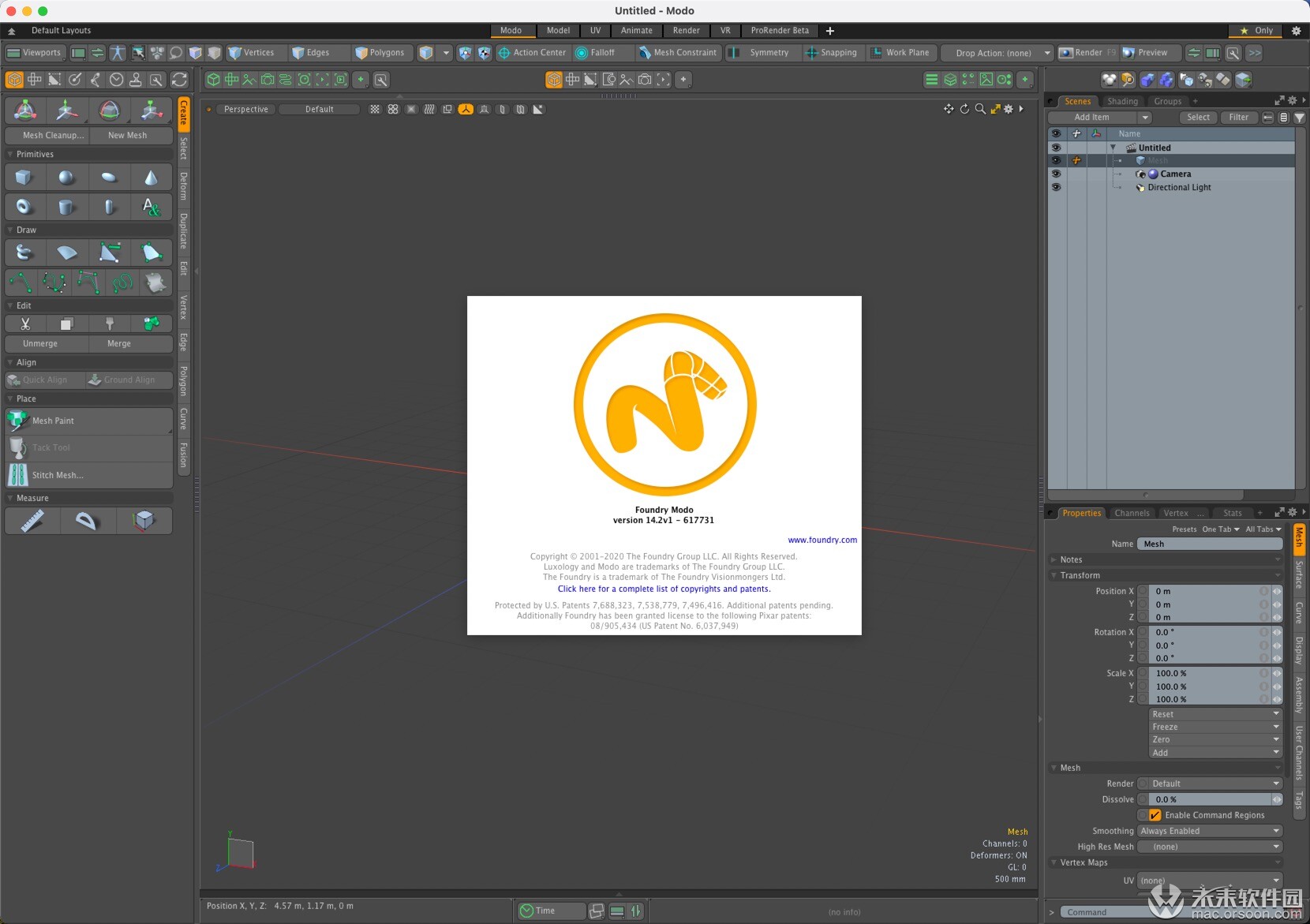Toggle the Only star layout filter
This screenshot has height=924, width=1310.
click(1256, 31)
